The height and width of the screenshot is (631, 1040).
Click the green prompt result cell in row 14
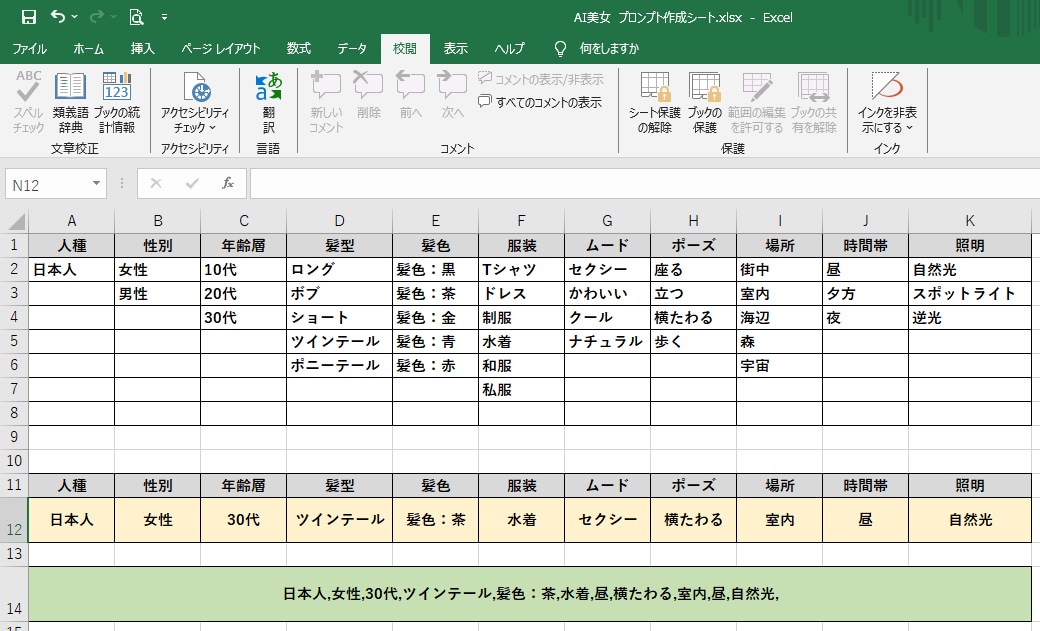click(530, 594)
